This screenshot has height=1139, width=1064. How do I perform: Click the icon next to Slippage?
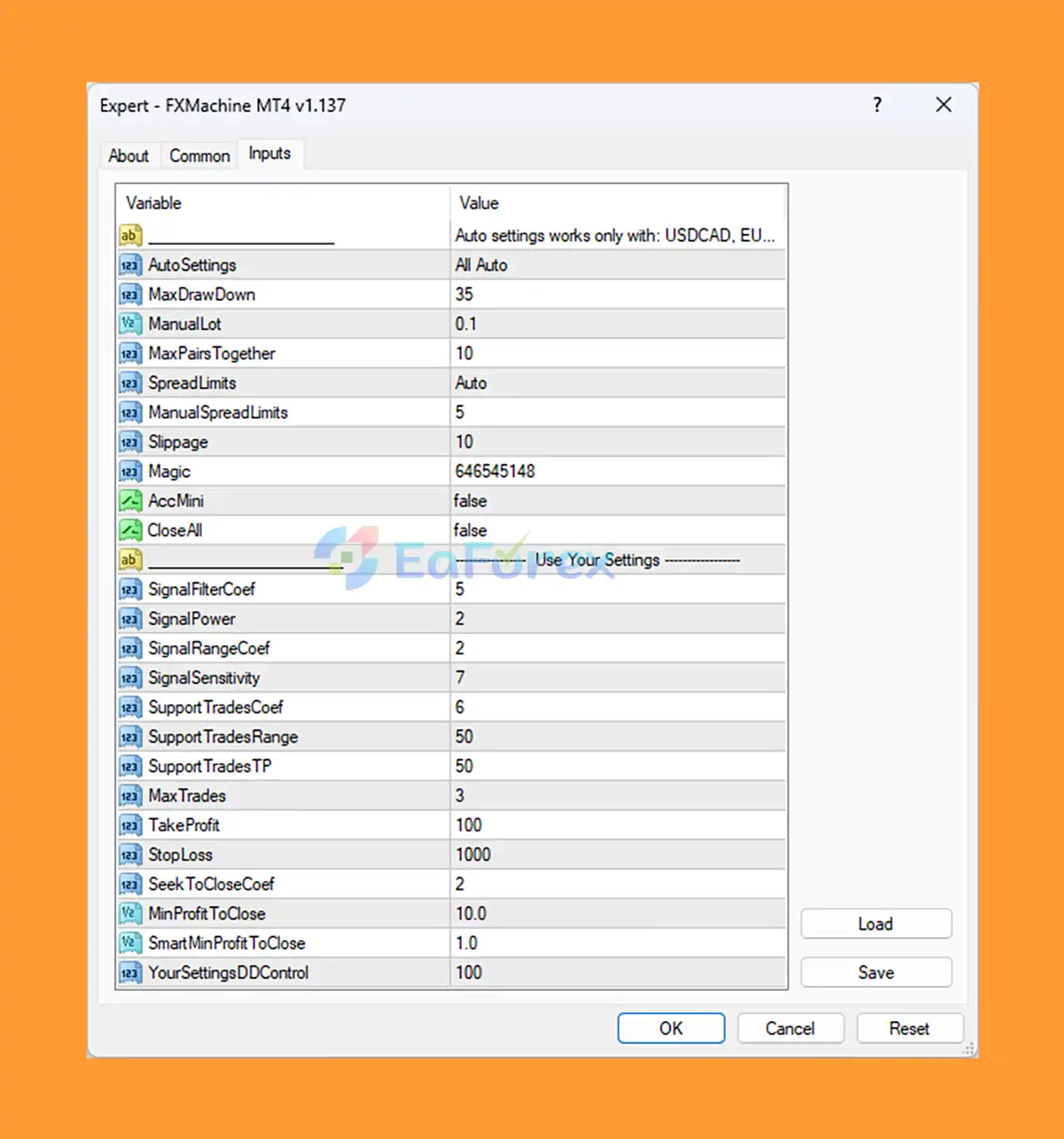coord(131,442)
